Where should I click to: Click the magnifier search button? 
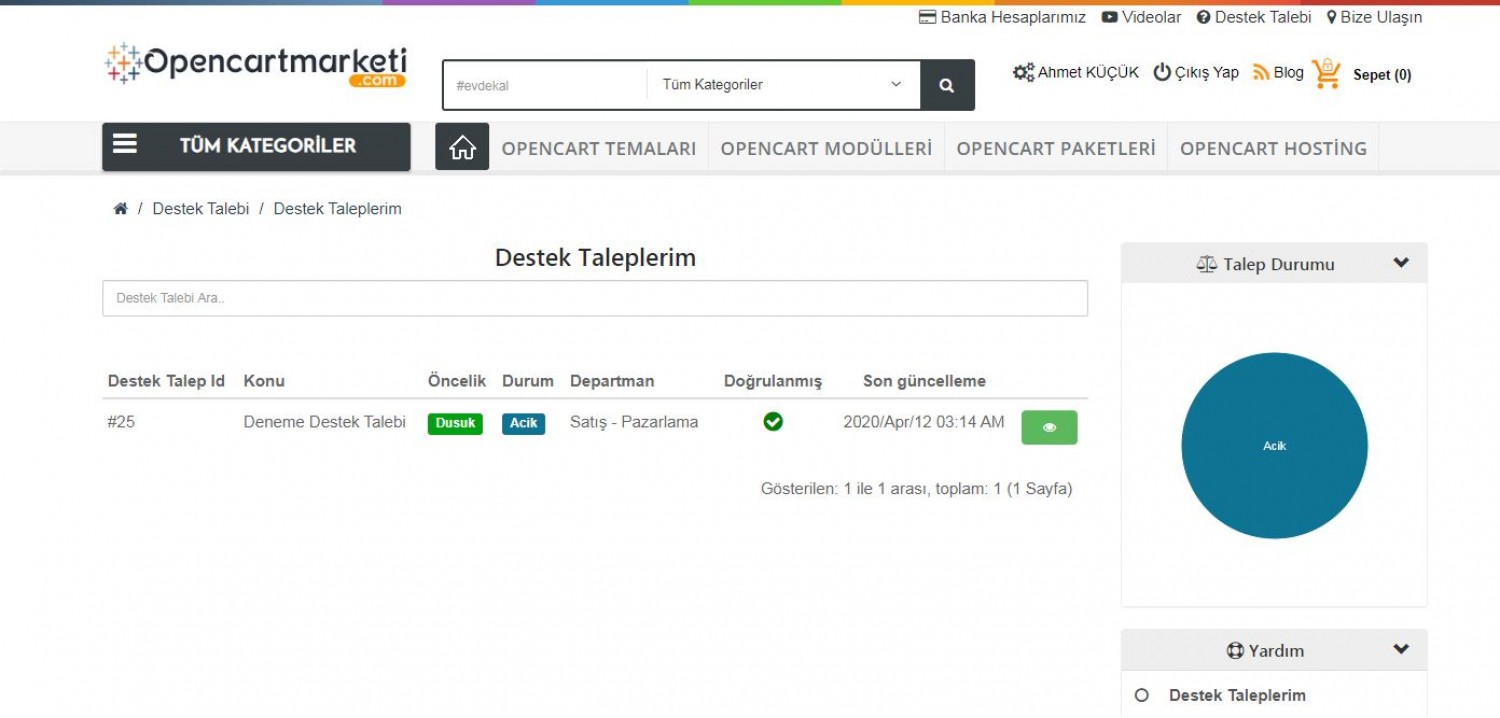click(x=947, y=85)
